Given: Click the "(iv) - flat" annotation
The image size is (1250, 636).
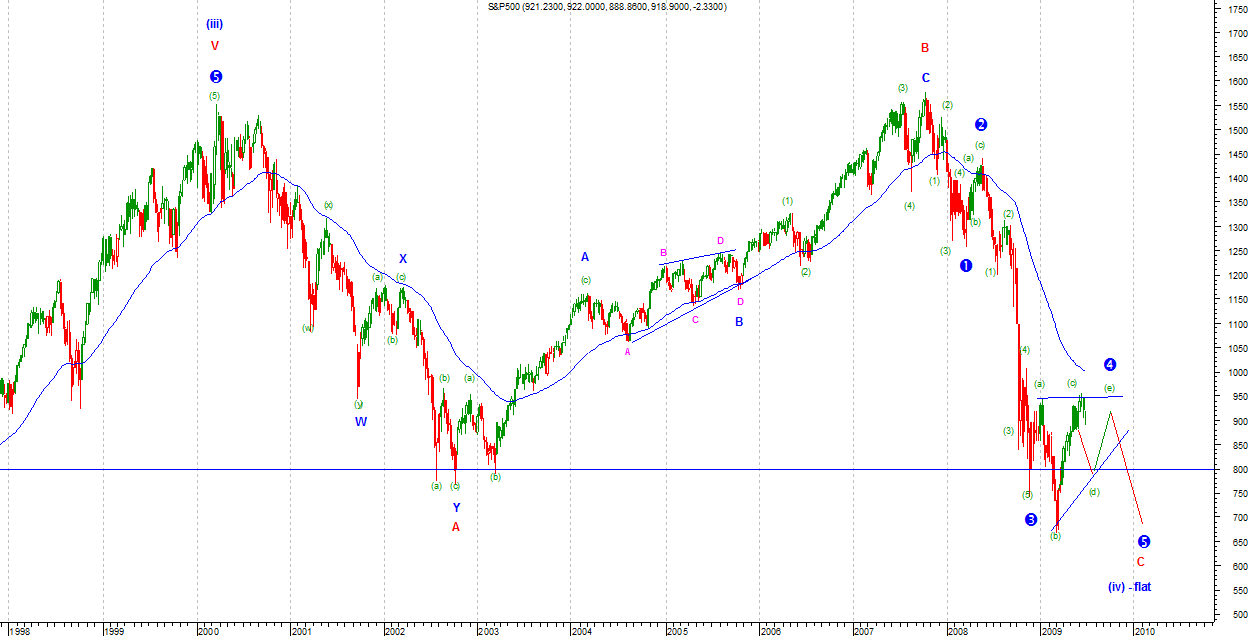Looking at the screenshot, I should pos(1129,587).
